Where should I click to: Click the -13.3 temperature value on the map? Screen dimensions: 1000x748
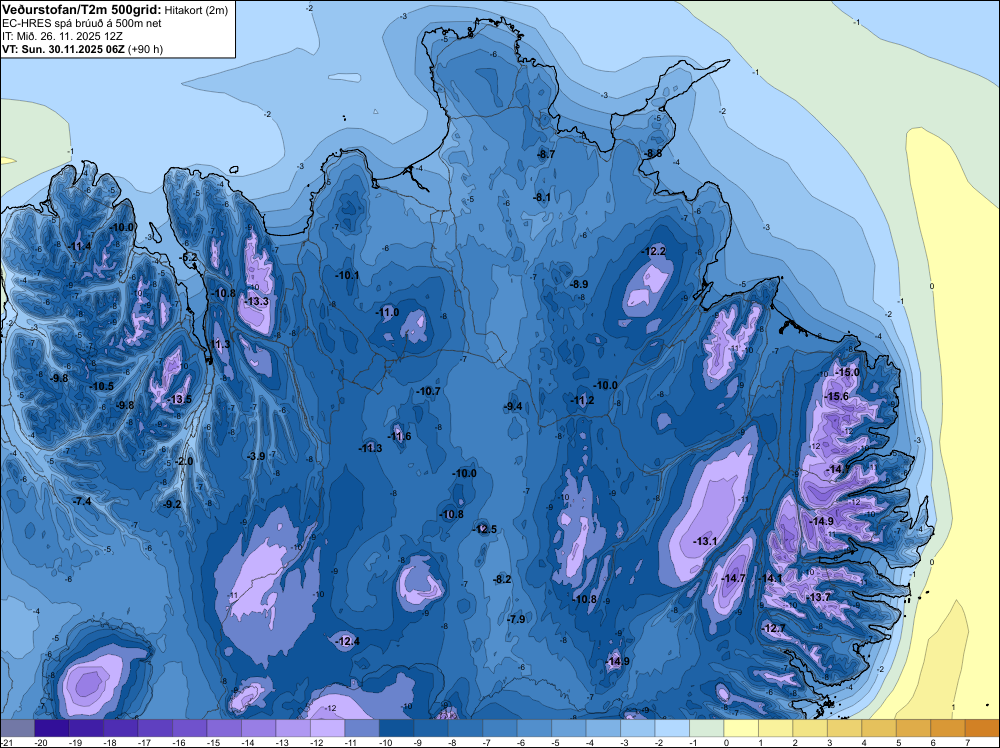[x=257, y=301]
